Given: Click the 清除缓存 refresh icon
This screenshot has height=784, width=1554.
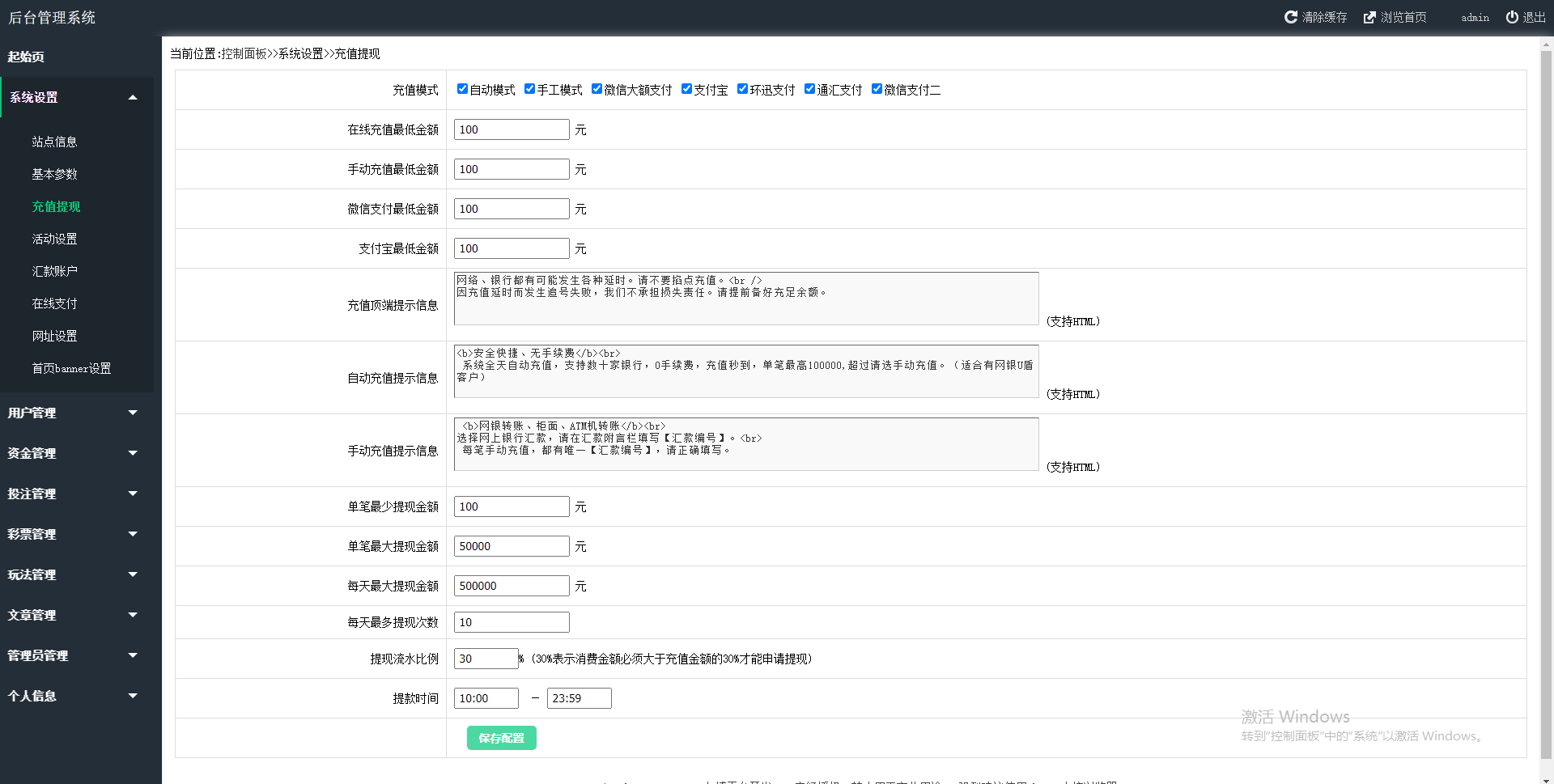Looking at the screenshot, I should point(1291,17).
